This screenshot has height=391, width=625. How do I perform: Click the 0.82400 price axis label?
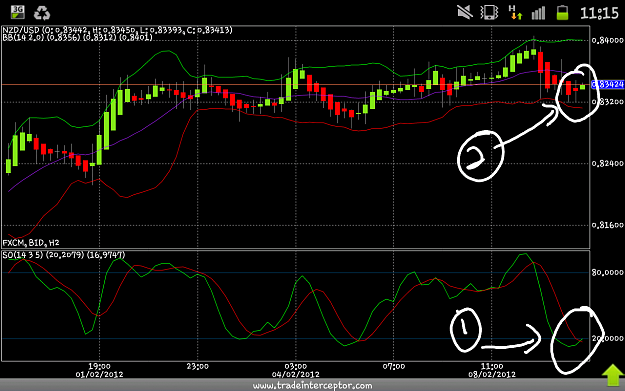coord(607,163)
